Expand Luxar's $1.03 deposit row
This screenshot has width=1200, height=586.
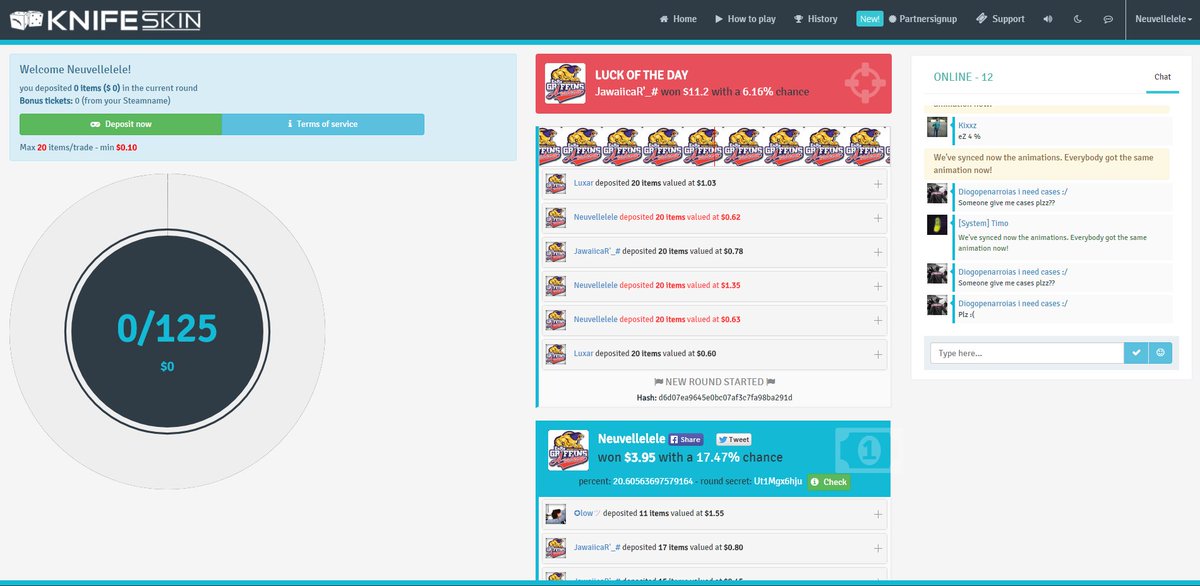click(877, 184)
